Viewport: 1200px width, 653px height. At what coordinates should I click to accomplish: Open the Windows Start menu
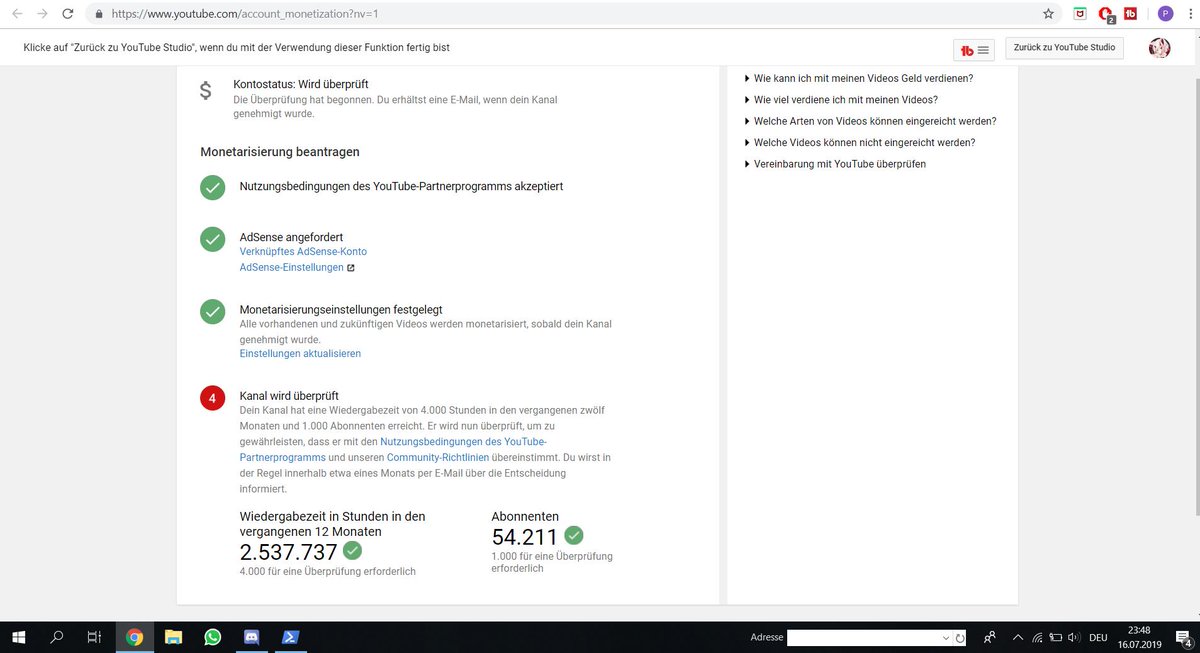(20, 637)
